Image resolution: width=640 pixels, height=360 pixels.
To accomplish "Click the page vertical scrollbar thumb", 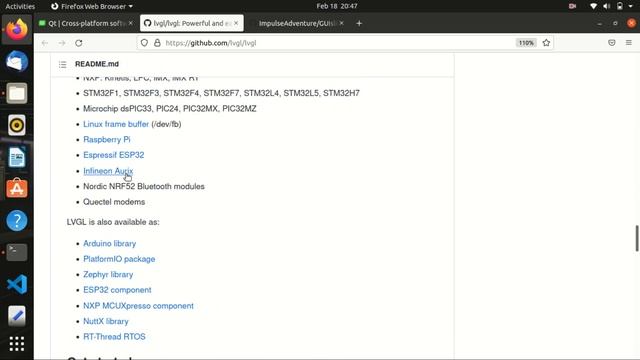I will click(x=637, y=238).
